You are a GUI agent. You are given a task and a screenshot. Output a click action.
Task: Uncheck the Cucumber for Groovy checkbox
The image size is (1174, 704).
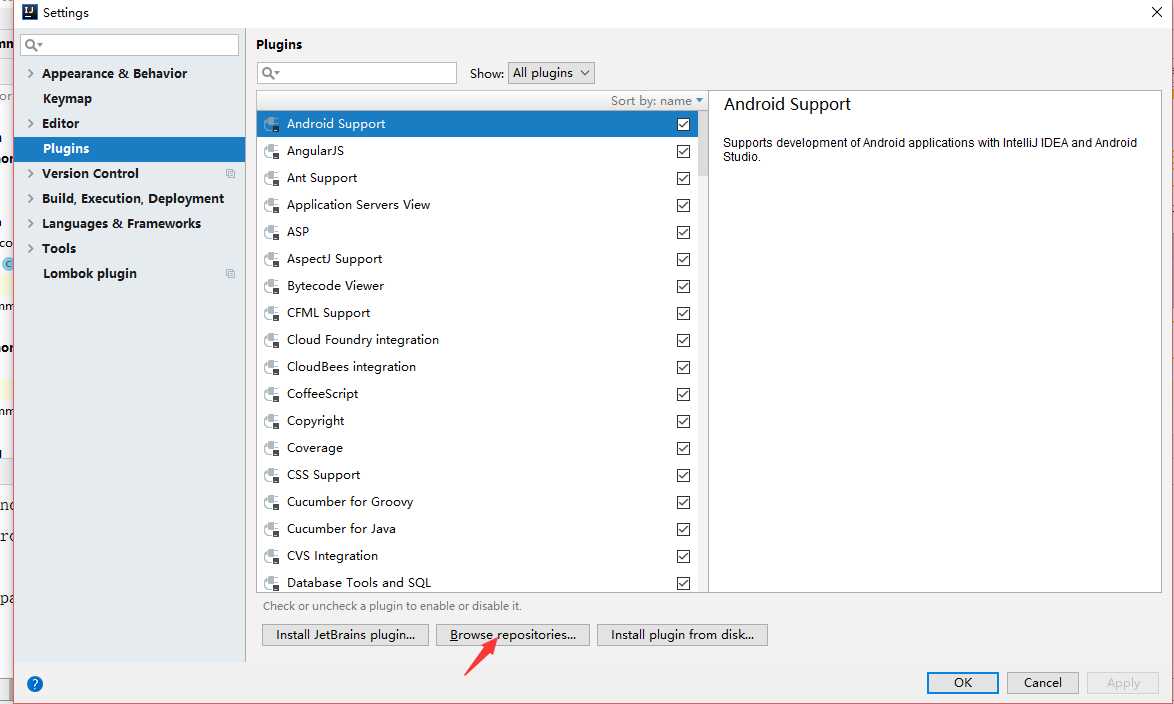(x=684, y=502)
